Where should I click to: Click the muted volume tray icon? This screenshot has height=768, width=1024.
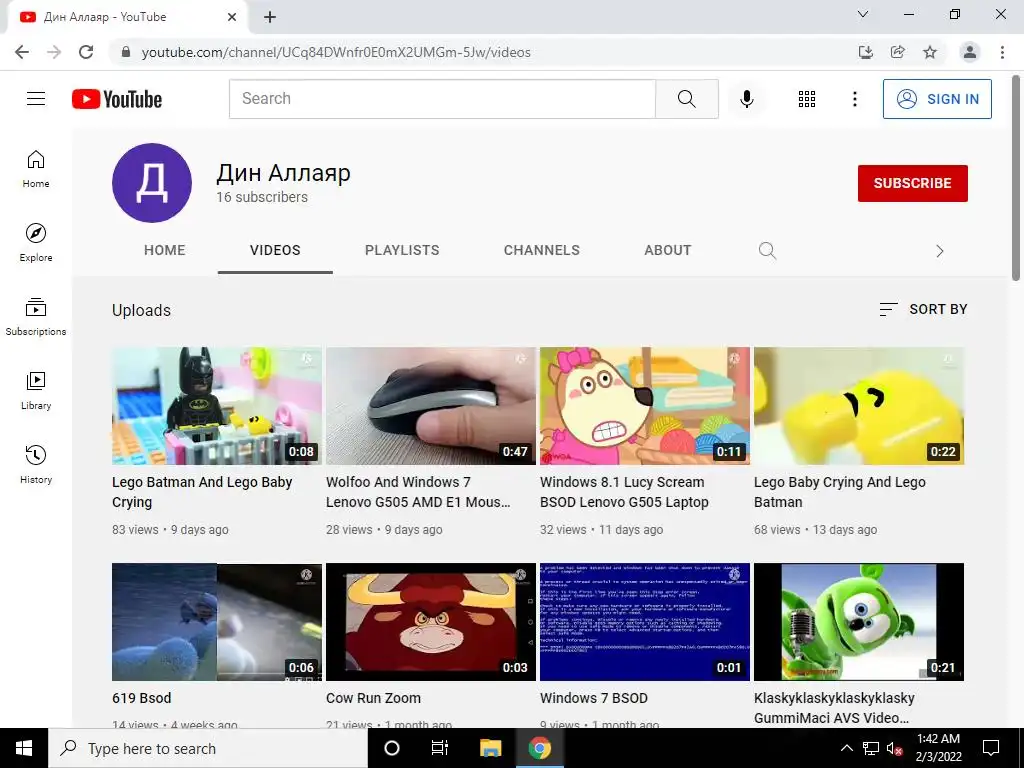(895, 748)
